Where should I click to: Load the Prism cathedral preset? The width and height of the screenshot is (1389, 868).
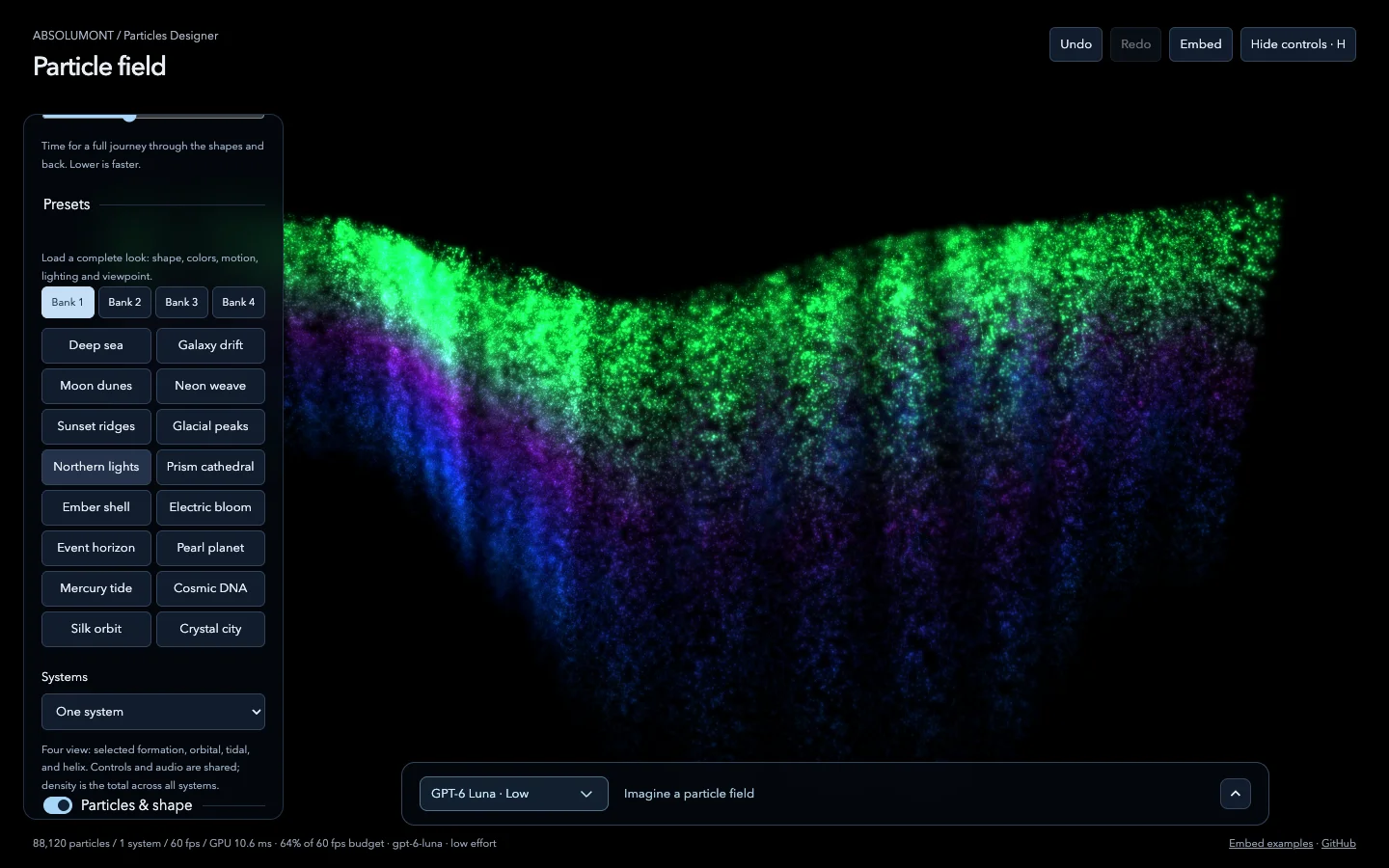click(210, 467)
